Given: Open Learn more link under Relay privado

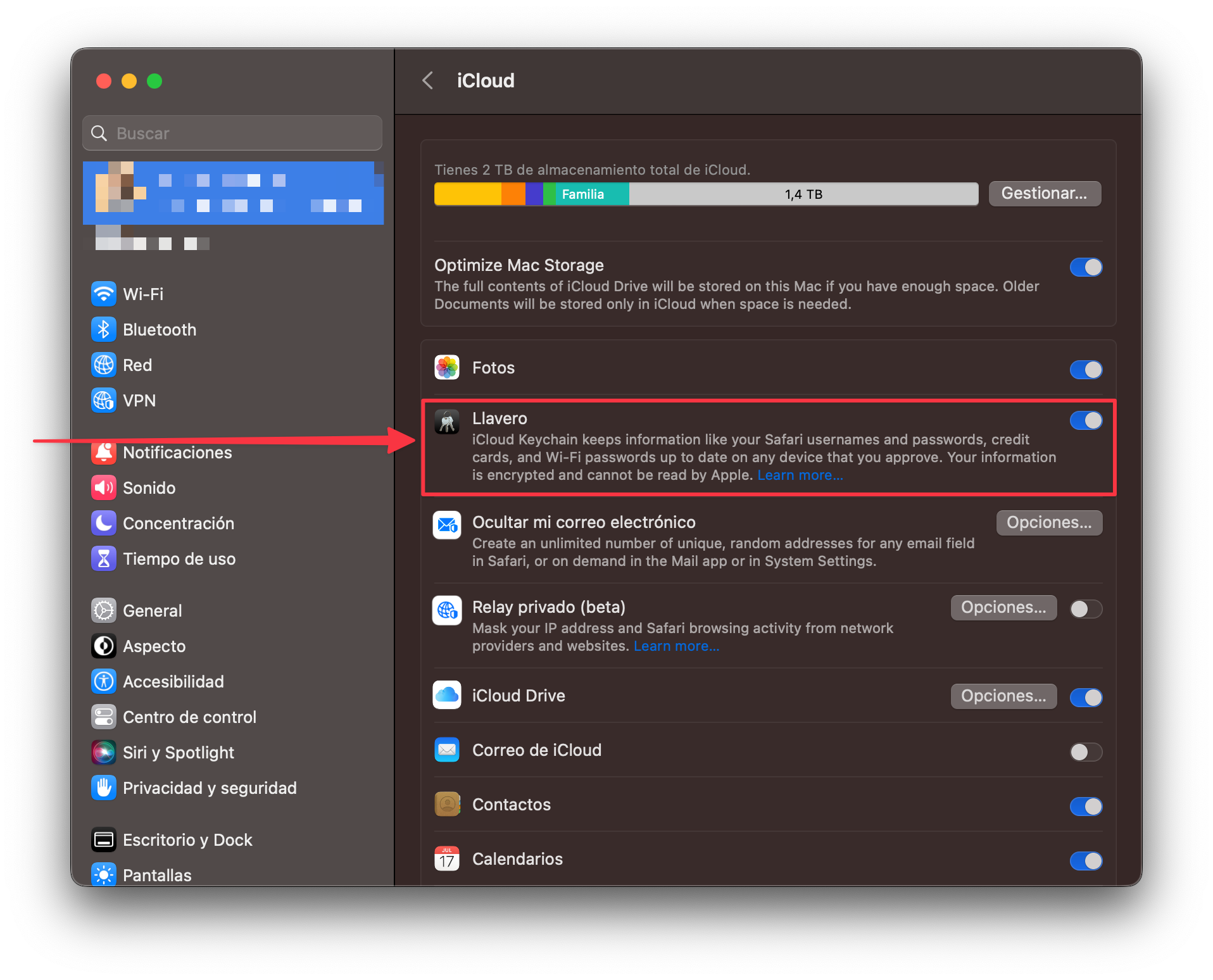Looking at the screenshot, I should point(676,646).
